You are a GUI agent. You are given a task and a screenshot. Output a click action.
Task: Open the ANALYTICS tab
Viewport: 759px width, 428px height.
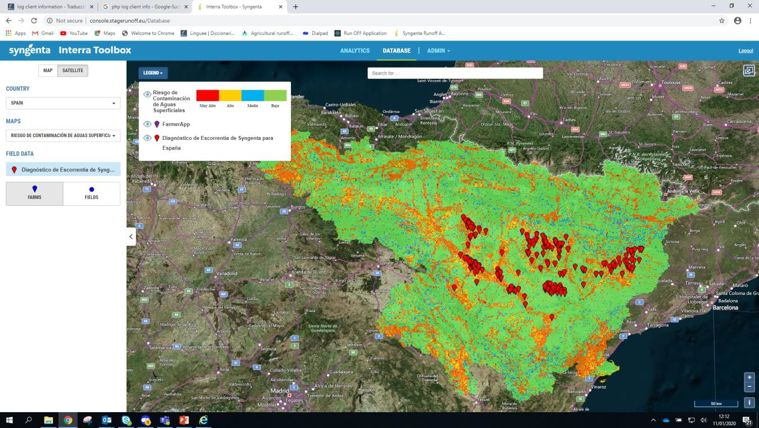coord(355,51)
